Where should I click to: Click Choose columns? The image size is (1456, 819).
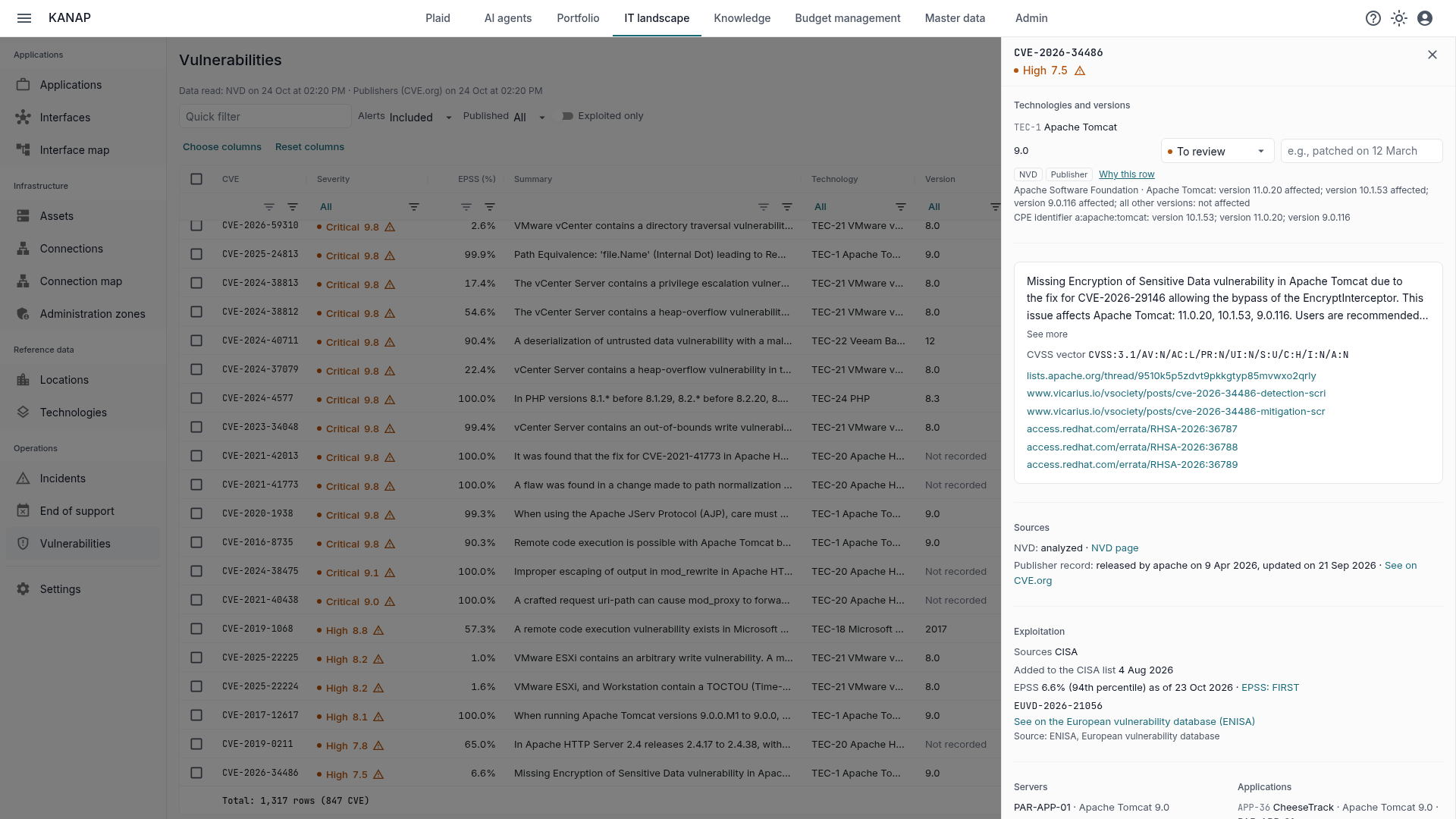[222, 147]
